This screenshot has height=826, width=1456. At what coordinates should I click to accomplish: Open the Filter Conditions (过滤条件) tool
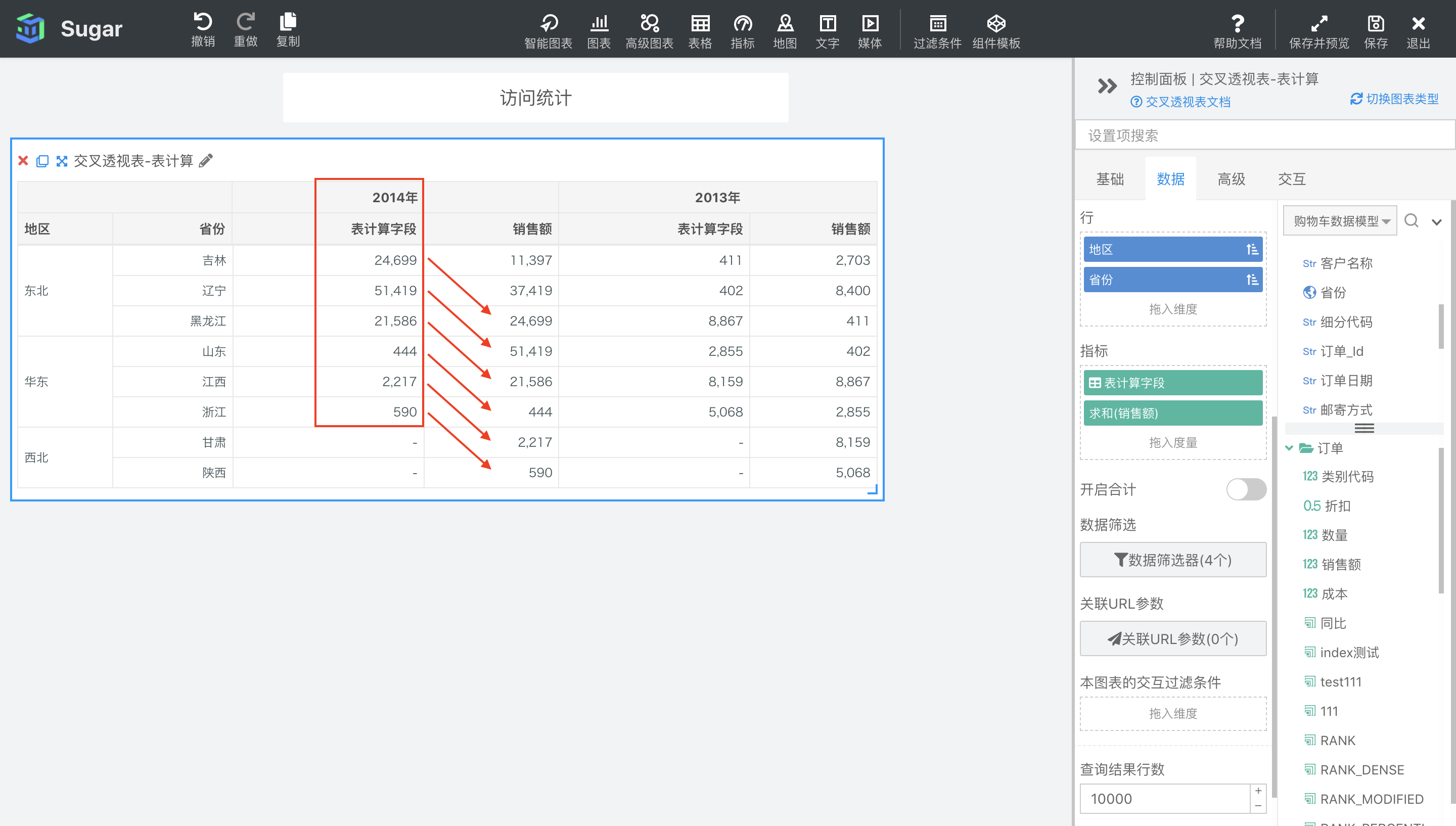click(938, 31)
